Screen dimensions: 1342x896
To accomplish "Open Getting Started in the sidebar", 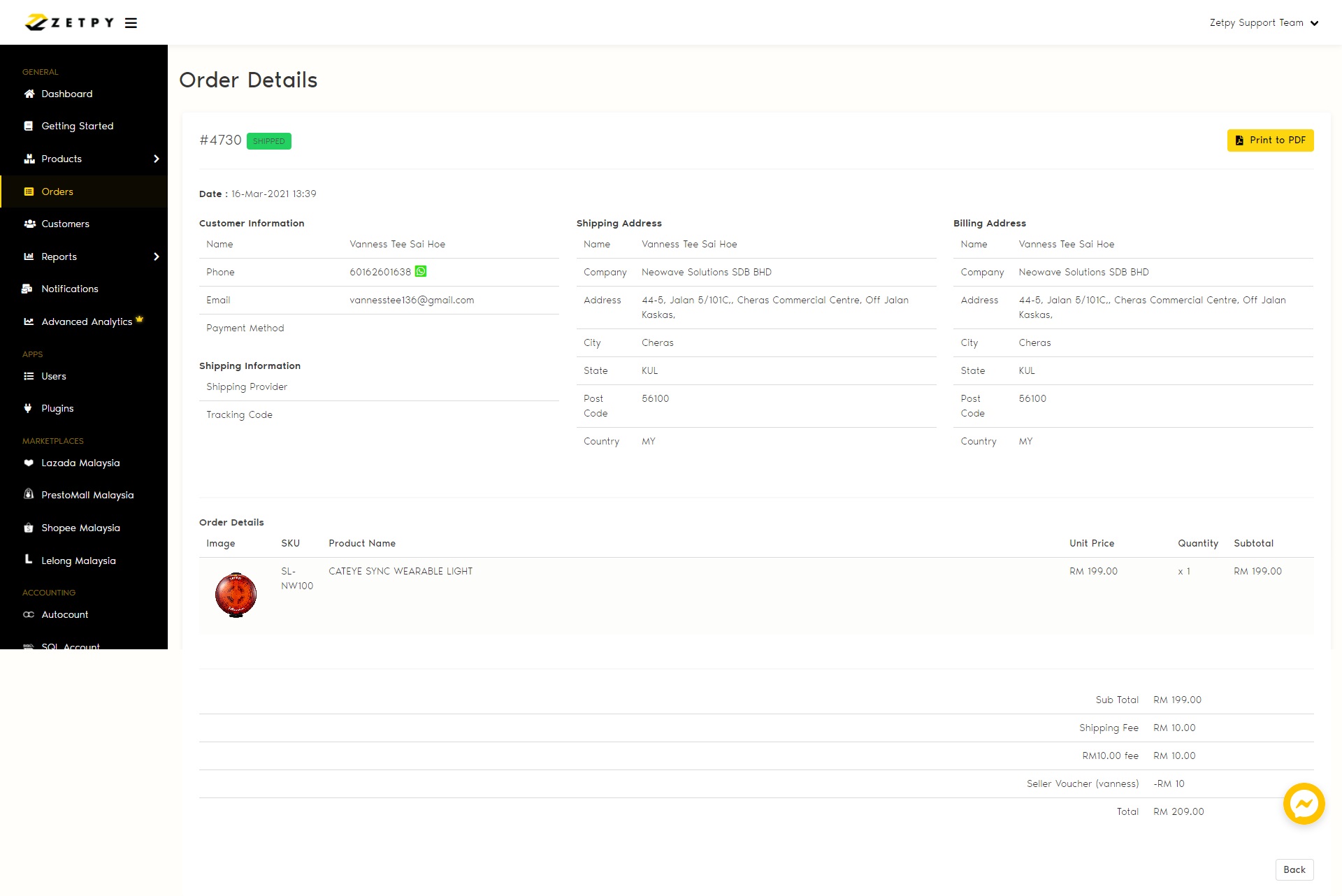I will click(77, 126).
